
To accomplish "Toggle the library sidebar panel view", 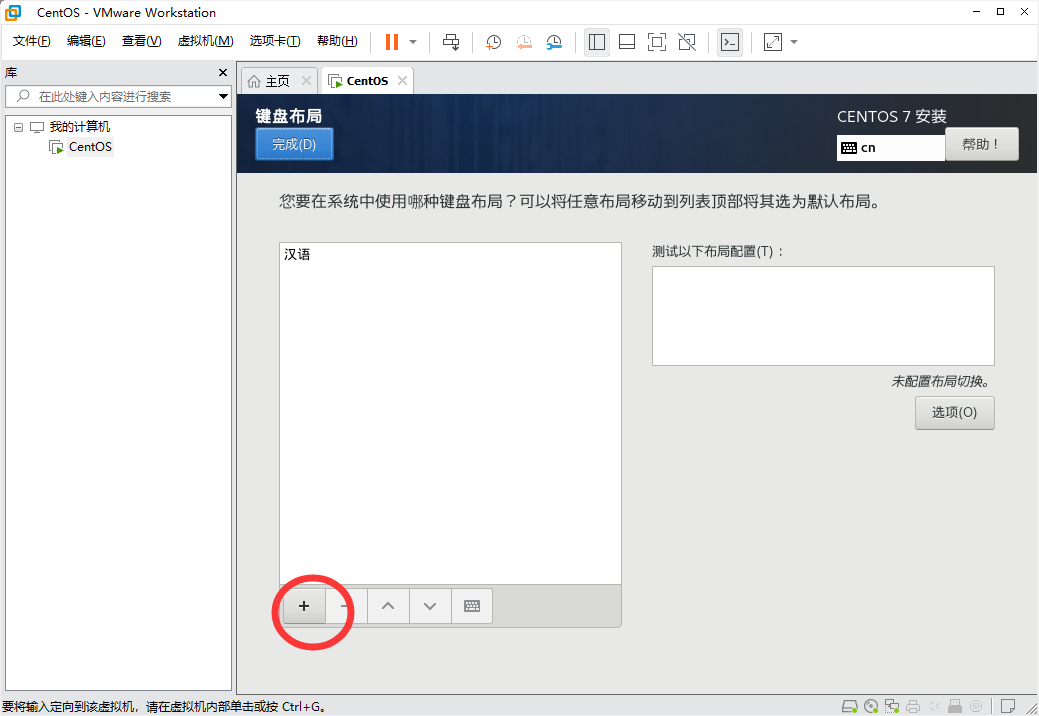I will click(x=596, y=42).
